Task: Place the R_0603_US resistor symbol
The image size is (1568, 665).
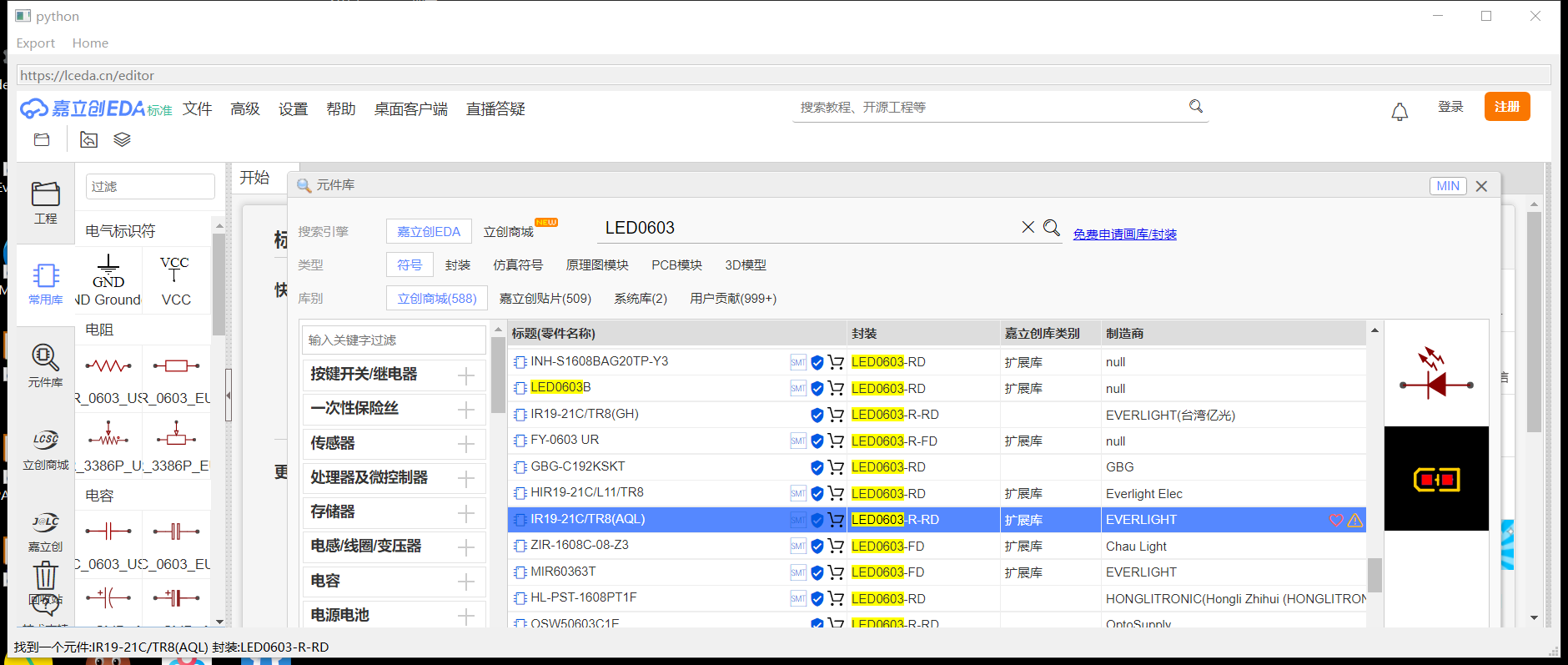Action: 108,380
